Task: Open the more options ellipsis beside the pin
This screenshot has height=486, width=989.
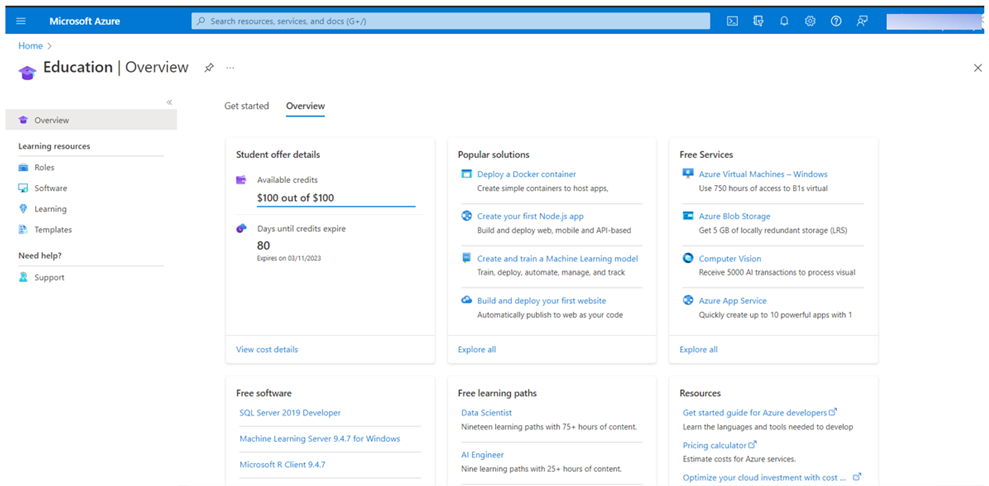Action: [x=230, y=67]
